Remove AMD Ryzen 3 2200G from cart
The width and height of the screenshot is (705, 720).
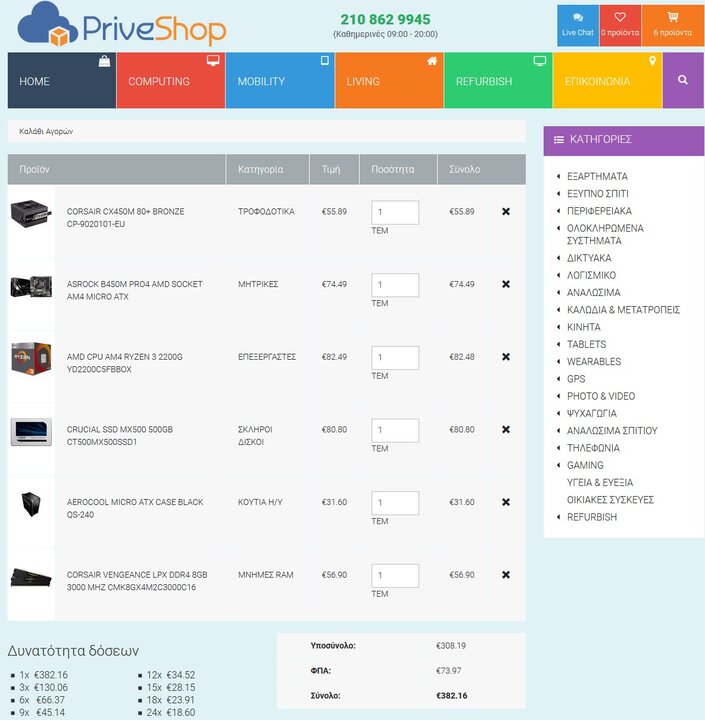[506, 356]
